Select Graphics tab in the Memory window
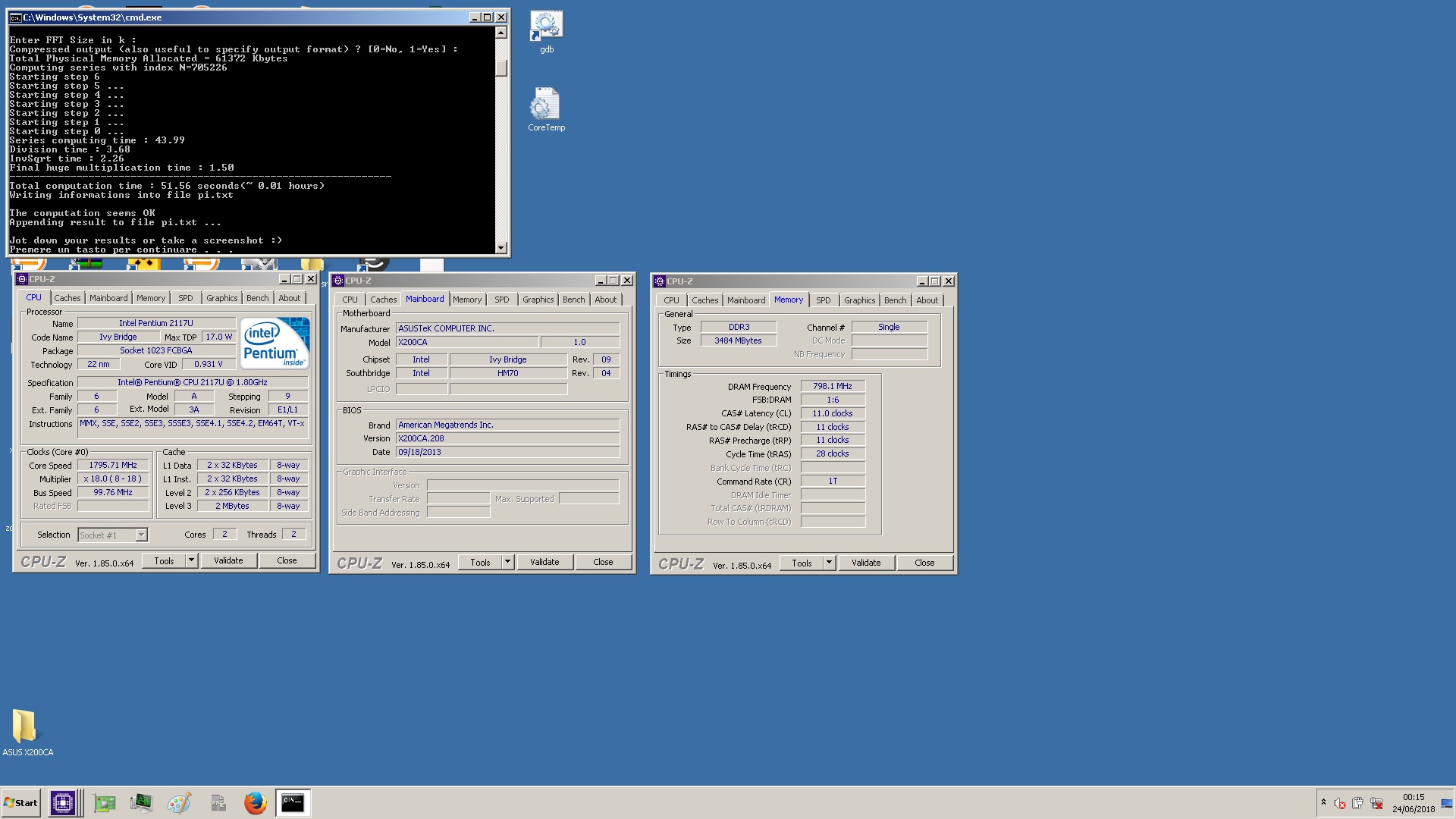This screenshot has width=1456, height=819. pos(860,300)
